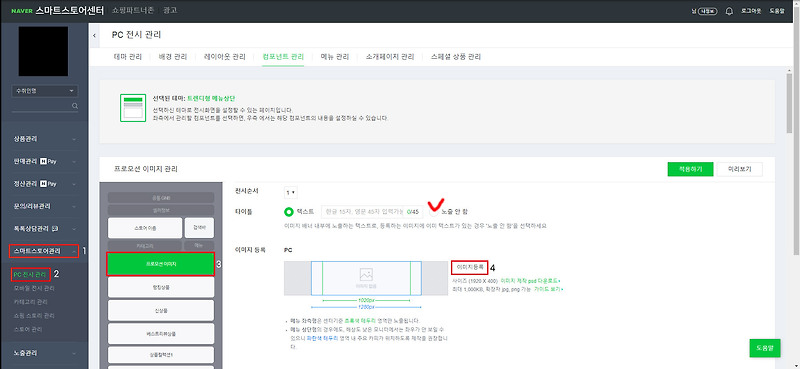This screenshot has height=369, width=800.
Task: Click the image placeholder icon in preview
Action: click(366, 275)
